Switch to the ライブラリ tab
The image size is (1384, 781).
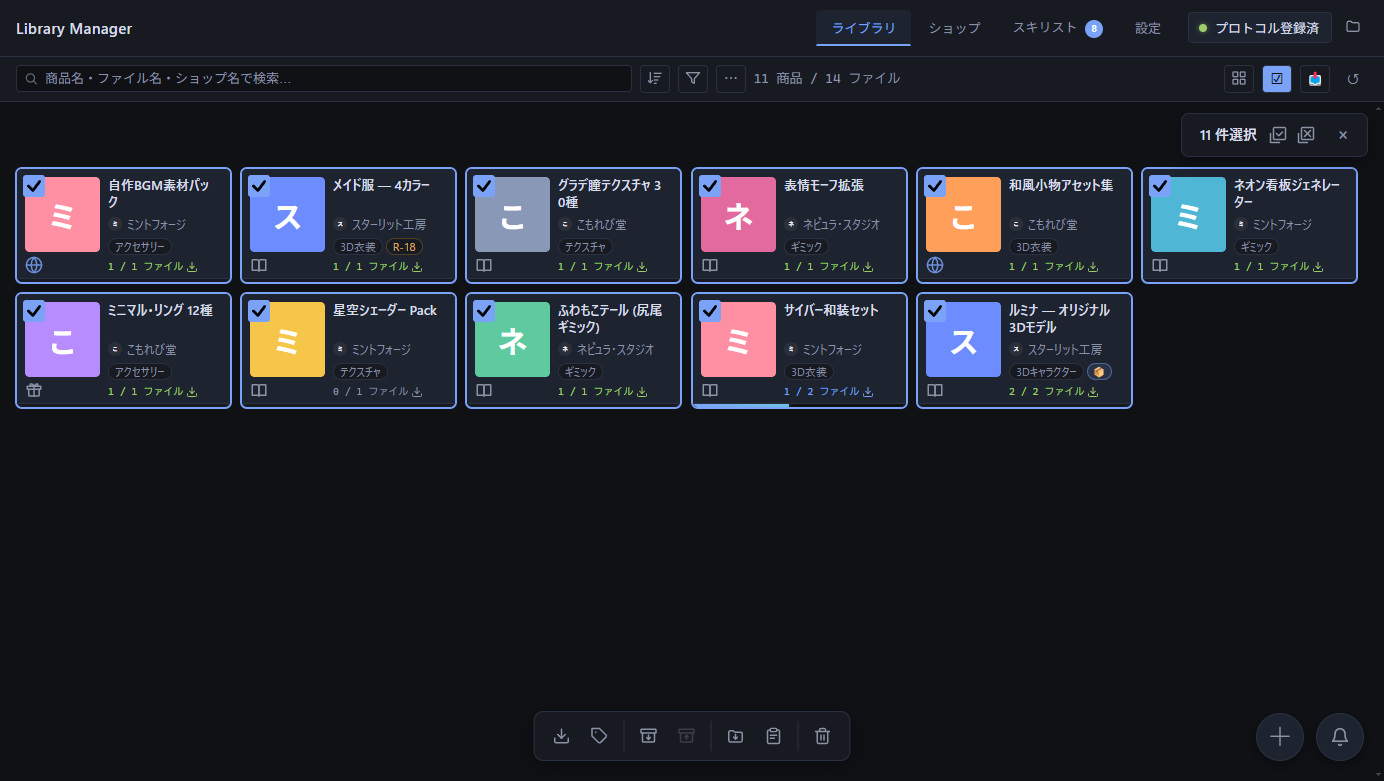[864, 28]
